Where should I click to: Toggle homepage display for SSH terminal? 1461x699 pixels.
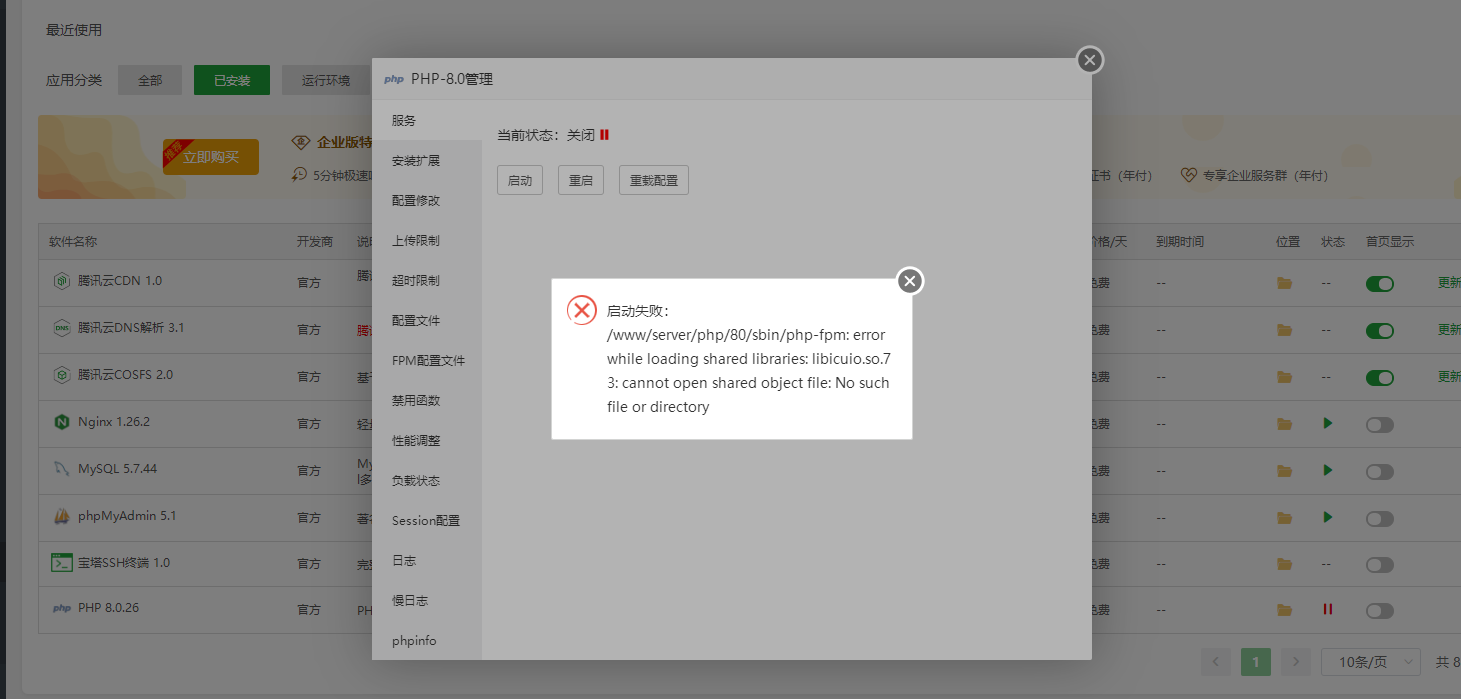1380,565
